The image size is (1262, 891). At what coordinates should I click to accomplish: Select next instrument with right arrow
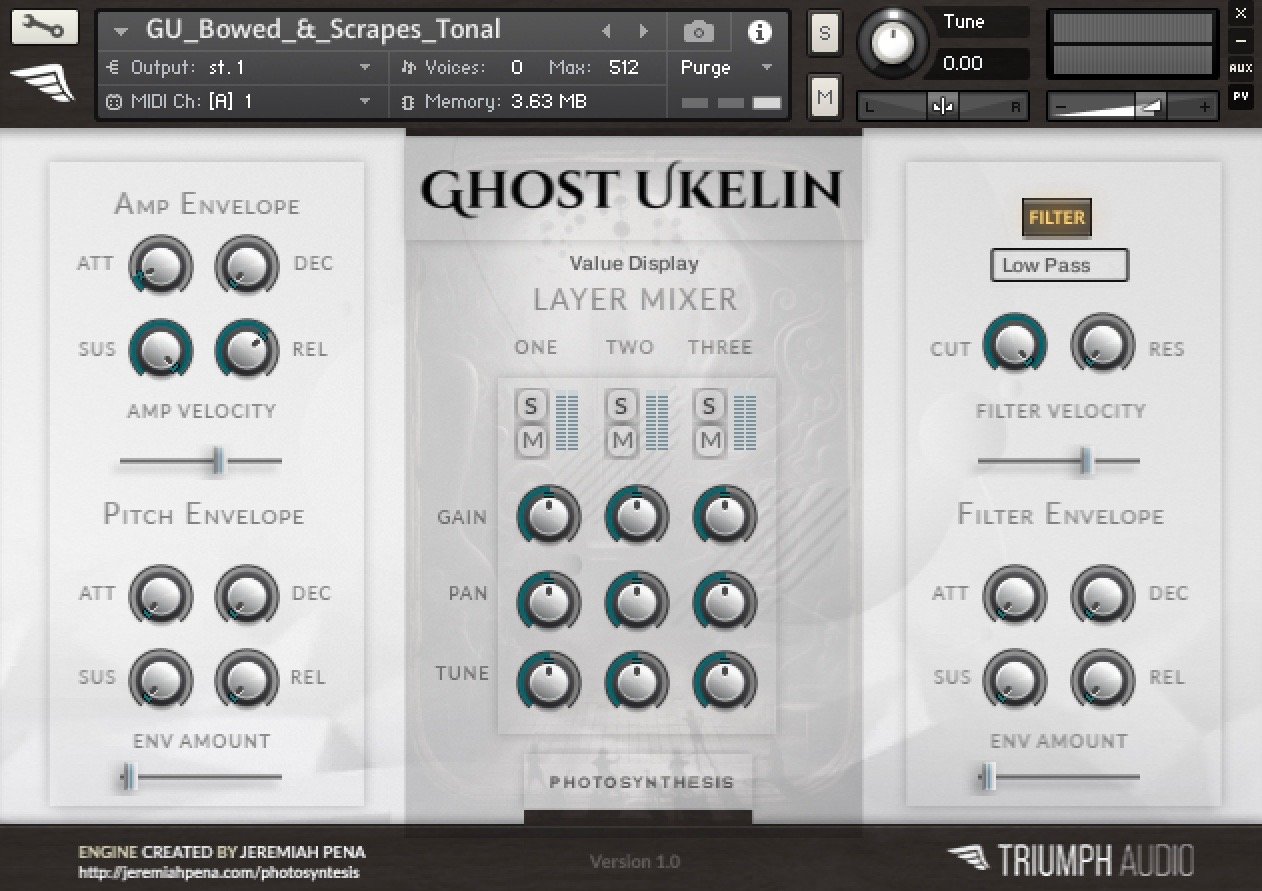tap(644, 32)
